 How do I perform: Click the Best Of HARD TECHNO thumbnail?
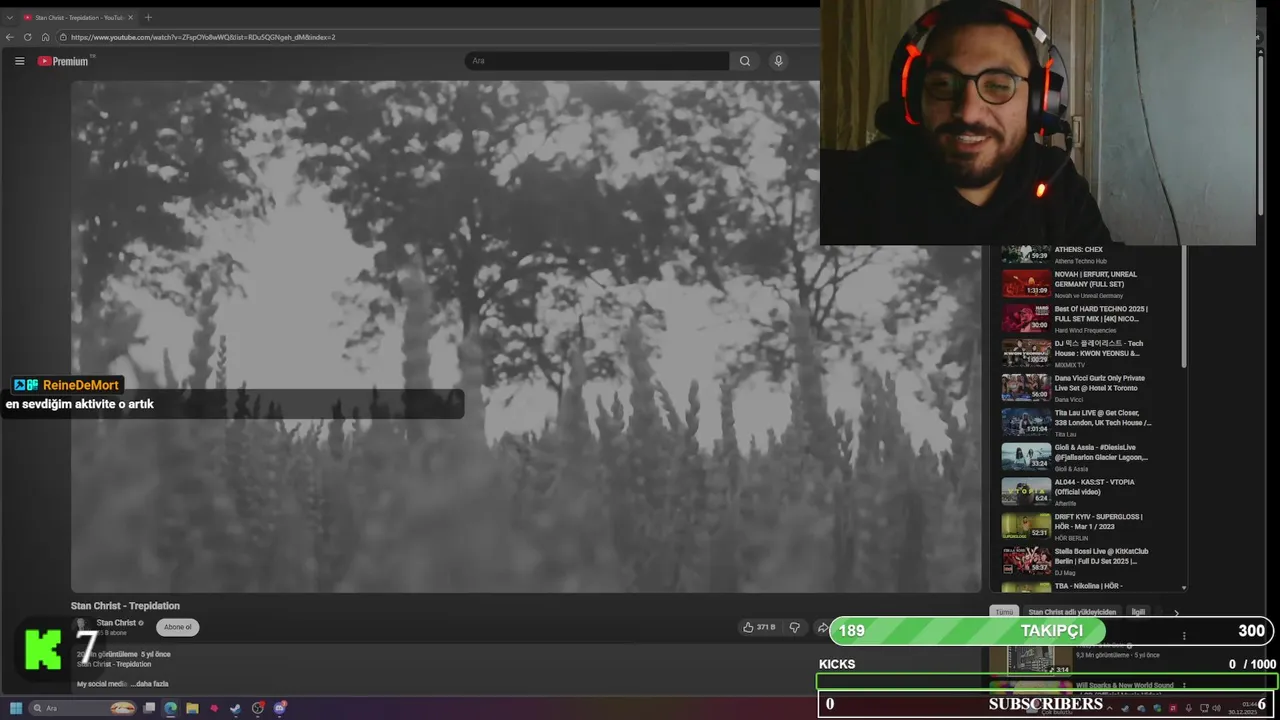pyautogui.click(x=1026, y=319)
